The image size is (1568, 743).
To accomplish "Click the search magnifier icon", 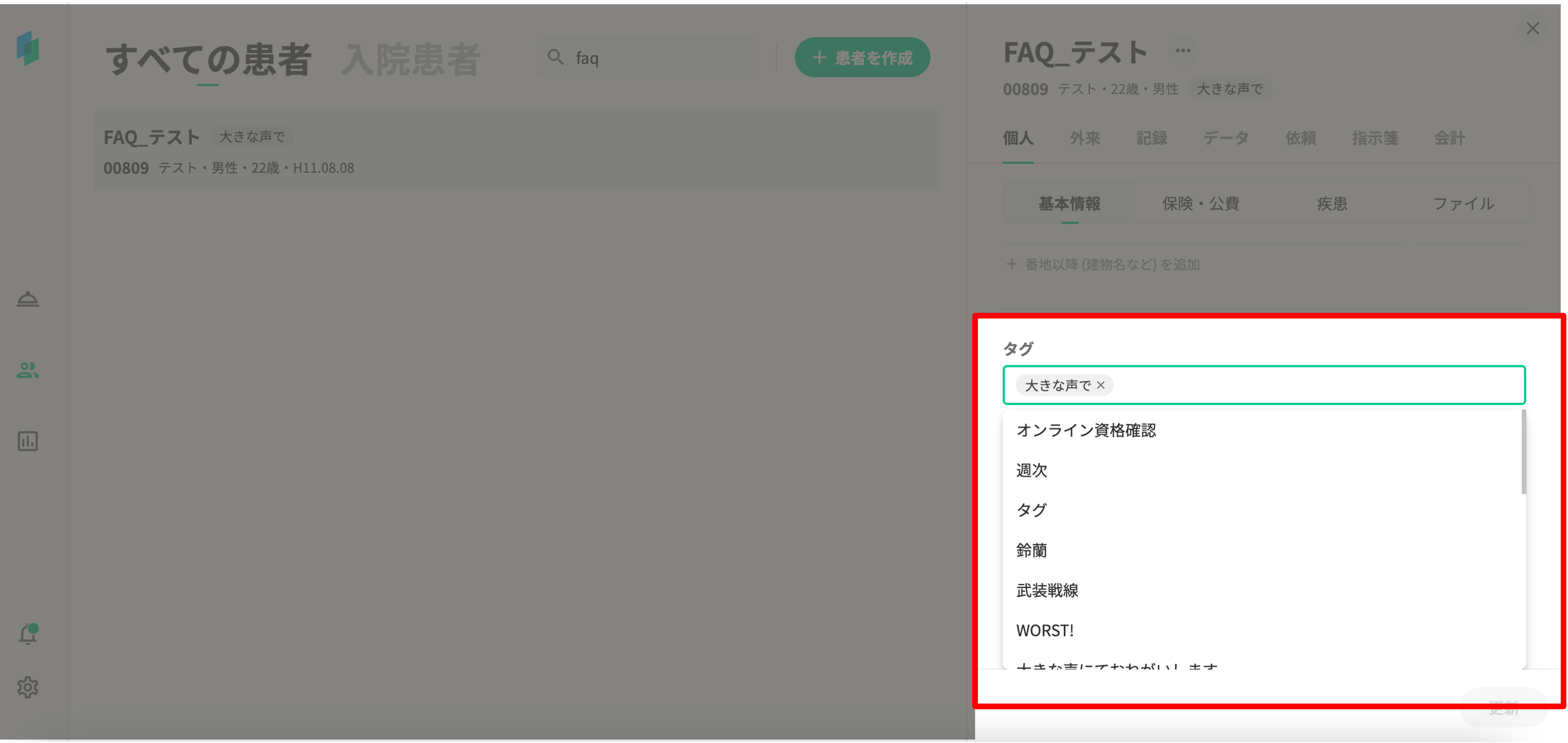I will click(554, 57).
